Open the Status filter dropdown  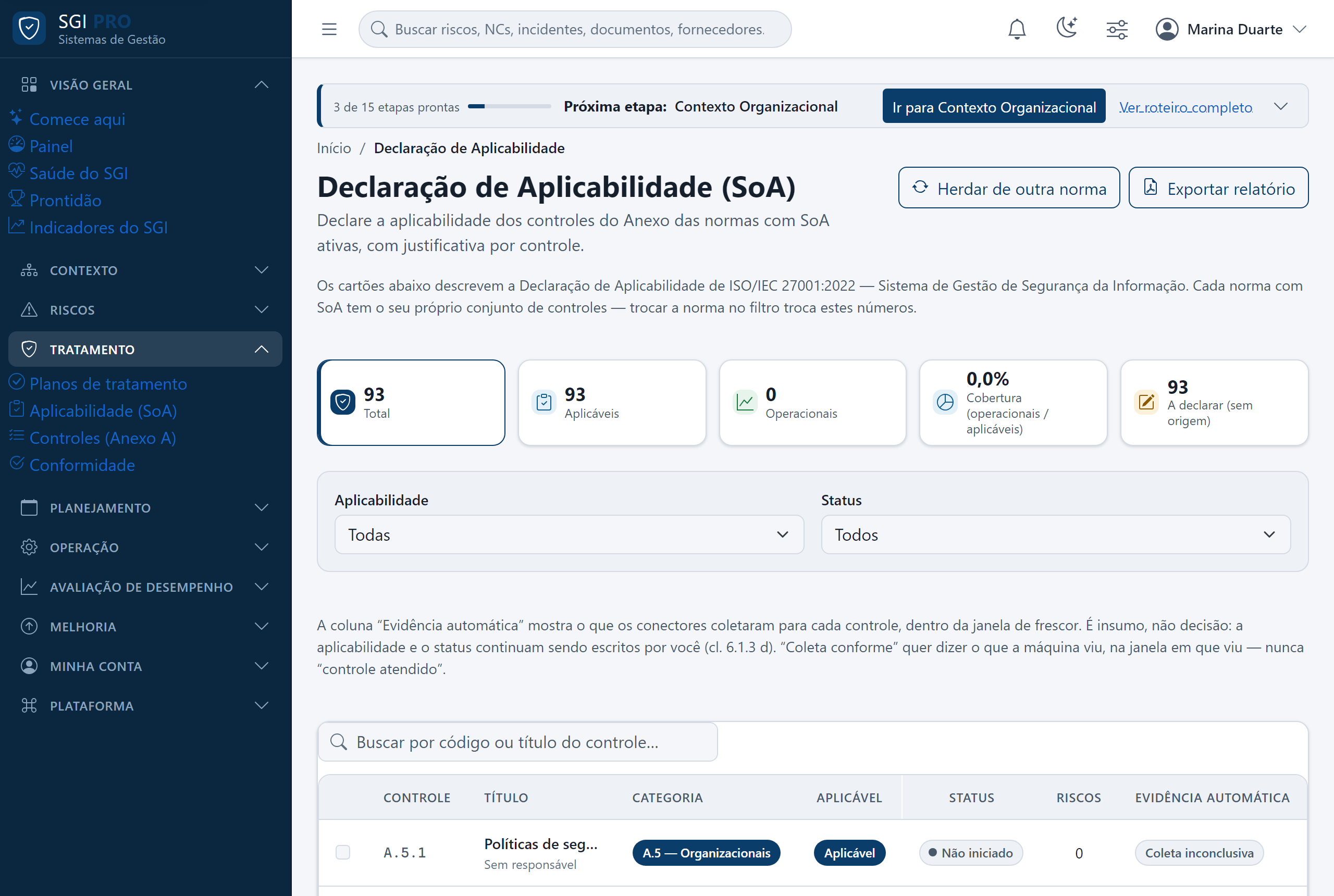click(x=1056, y=535)
